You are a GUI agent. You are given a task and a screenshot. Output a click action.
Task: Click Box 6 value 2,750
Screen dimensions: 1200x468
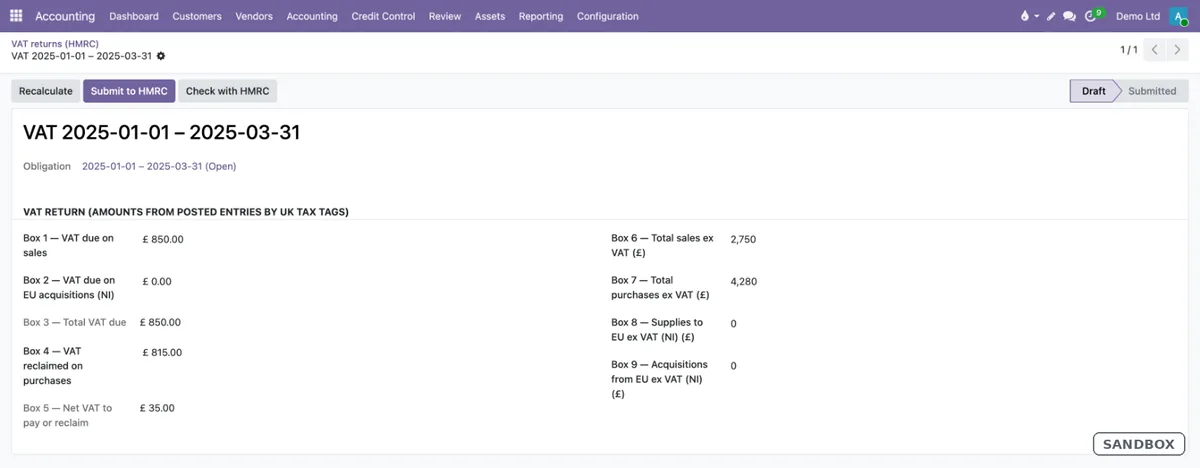[743, 239]
